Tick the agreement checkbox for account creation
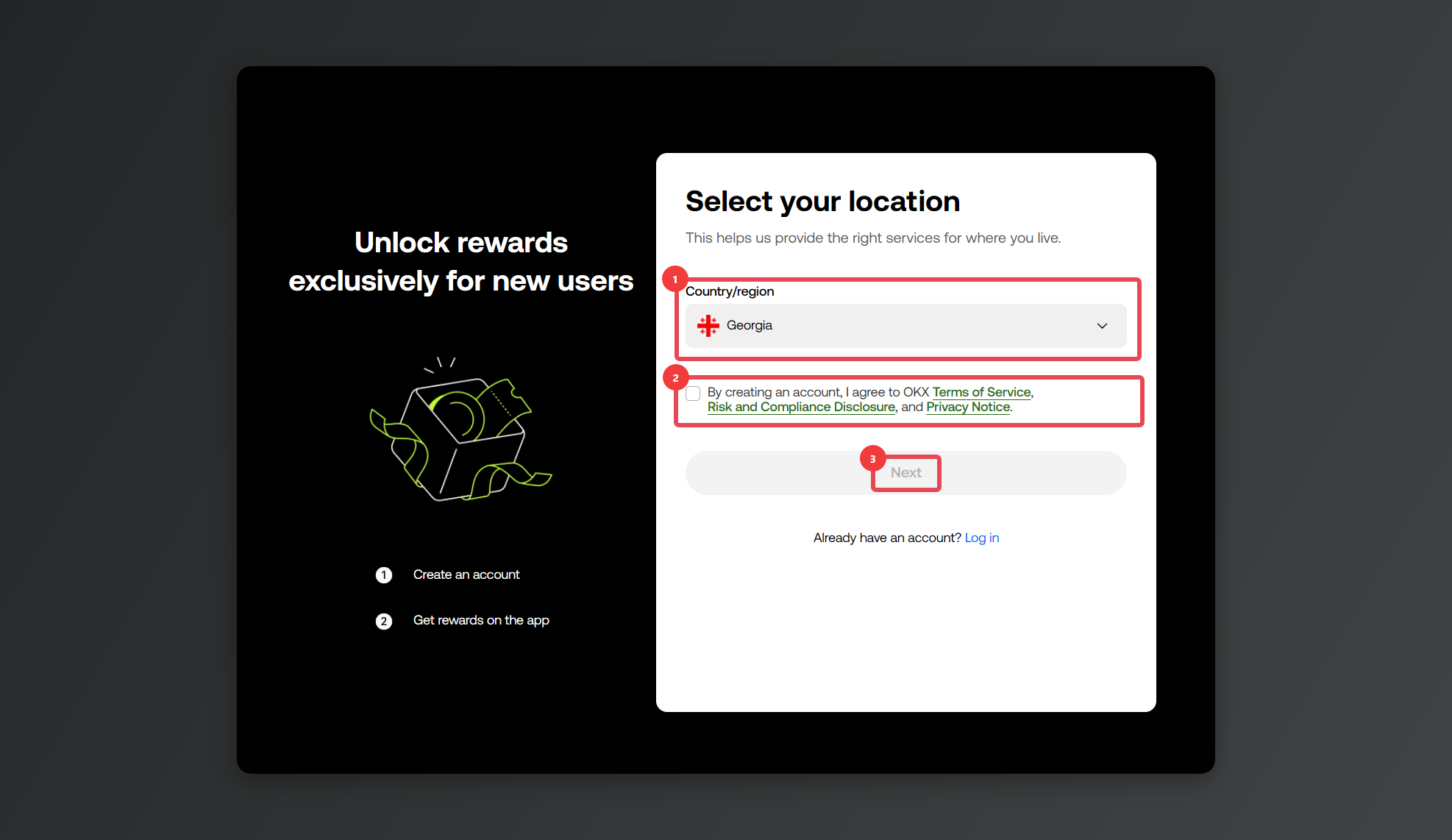Image resolution: width=1452 pixels, height=840 pixels. tap(693, 394)
